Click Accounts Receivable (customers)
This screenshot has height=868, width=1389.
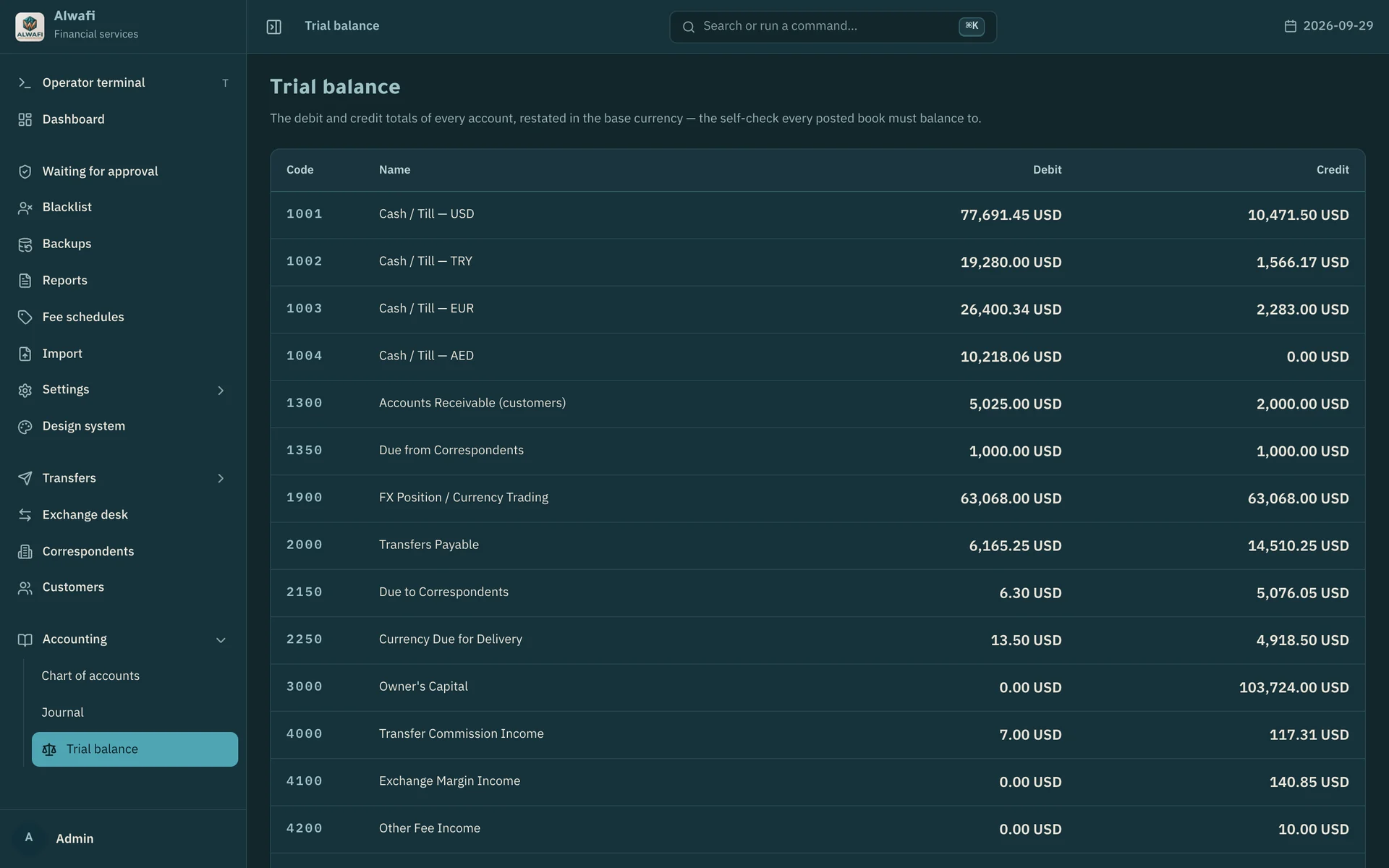point(472,403)
